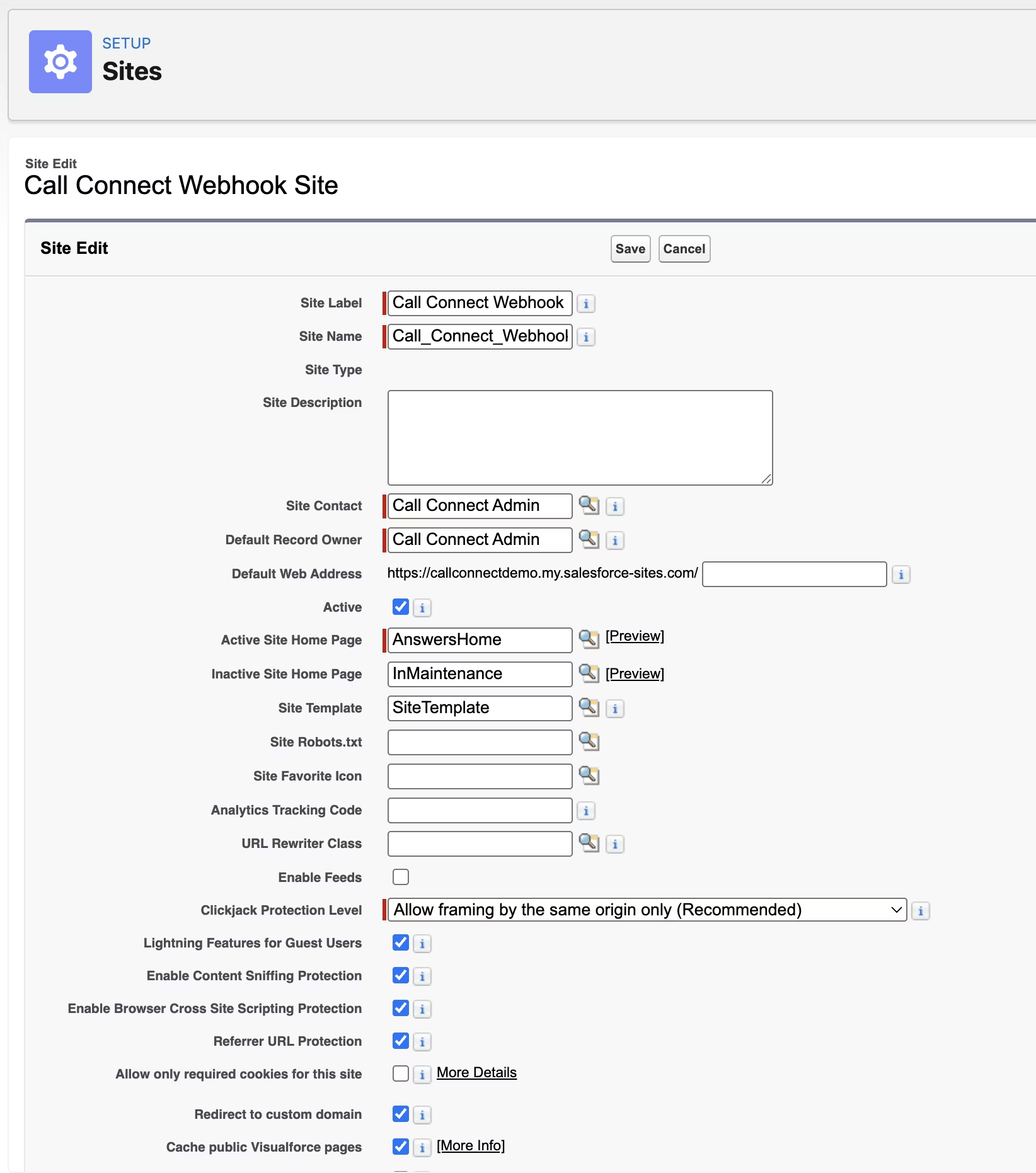
Task: Click the Save button
Action: click(630, 249)
